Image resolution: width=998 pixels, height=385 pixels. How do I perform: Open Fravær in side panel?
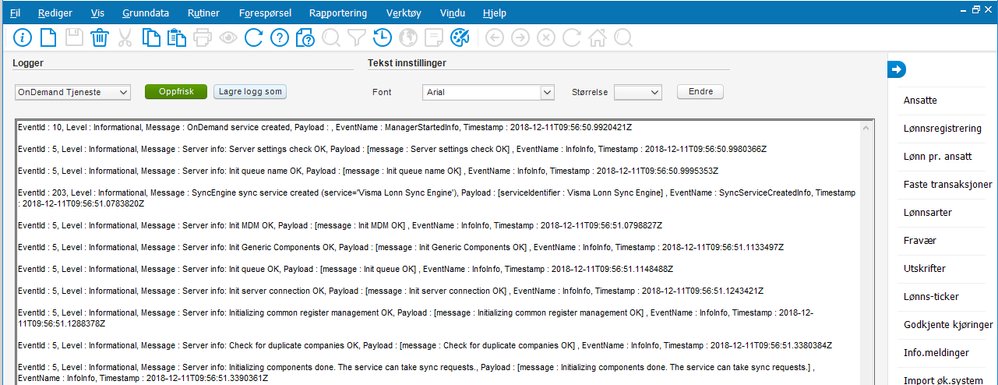click(x=920, y=241)
